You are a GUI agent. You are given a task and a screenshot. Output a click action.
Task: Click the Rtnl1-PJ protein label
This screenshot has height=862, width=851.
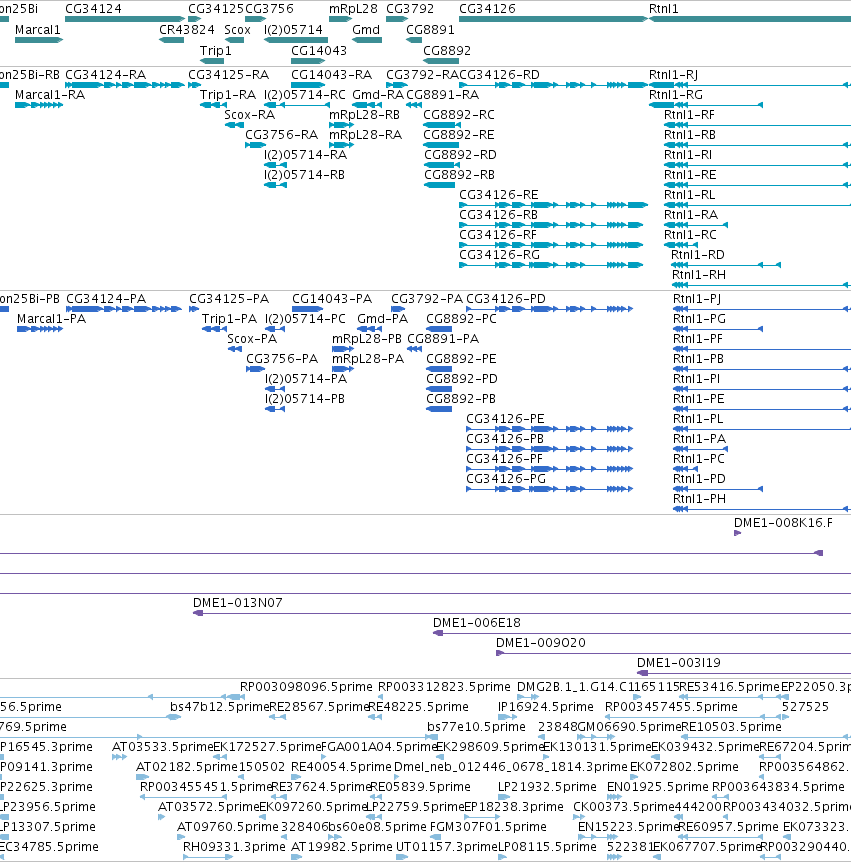click(697, 299)
